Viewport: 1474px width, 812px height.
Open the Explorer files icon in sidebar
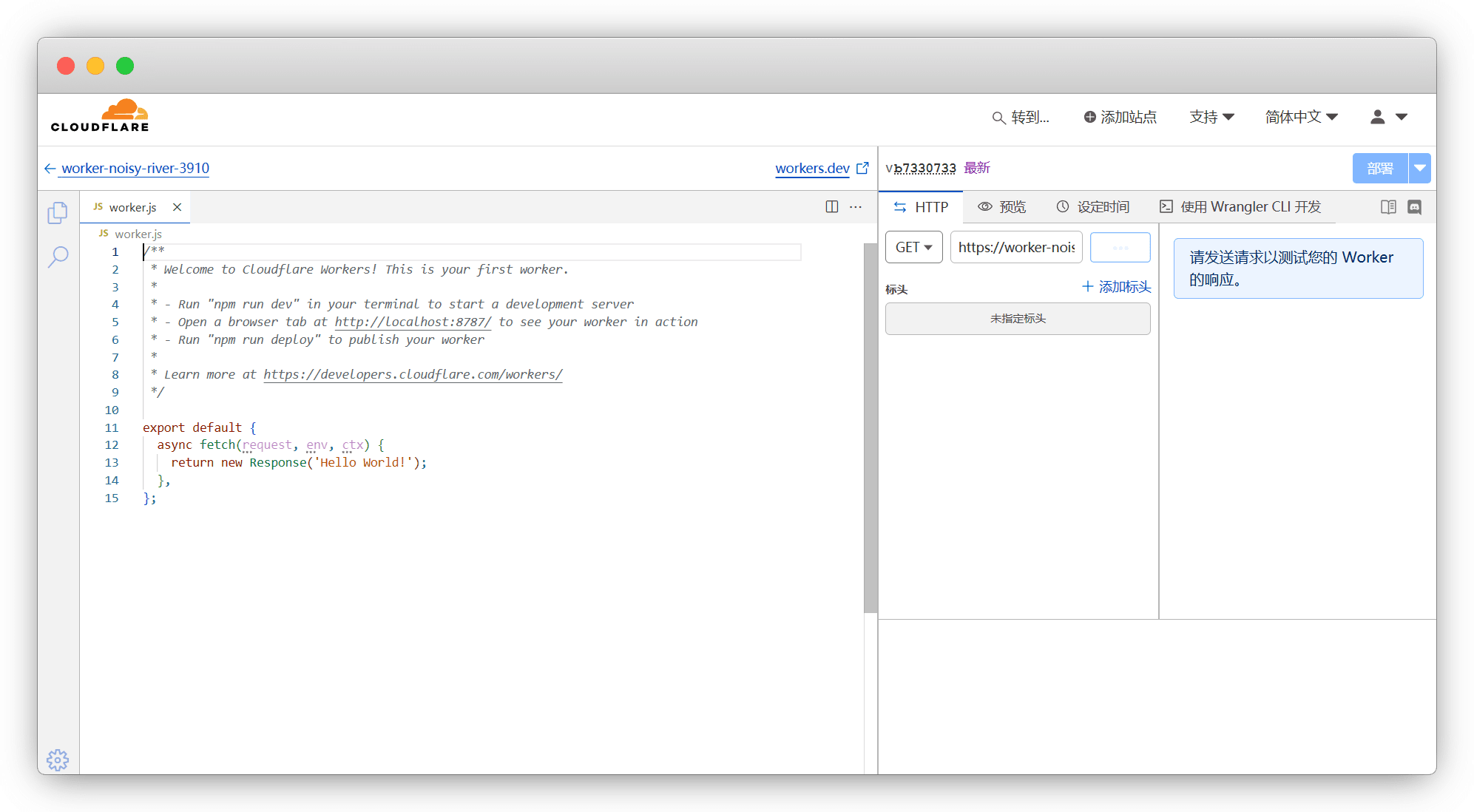[58, 213]
